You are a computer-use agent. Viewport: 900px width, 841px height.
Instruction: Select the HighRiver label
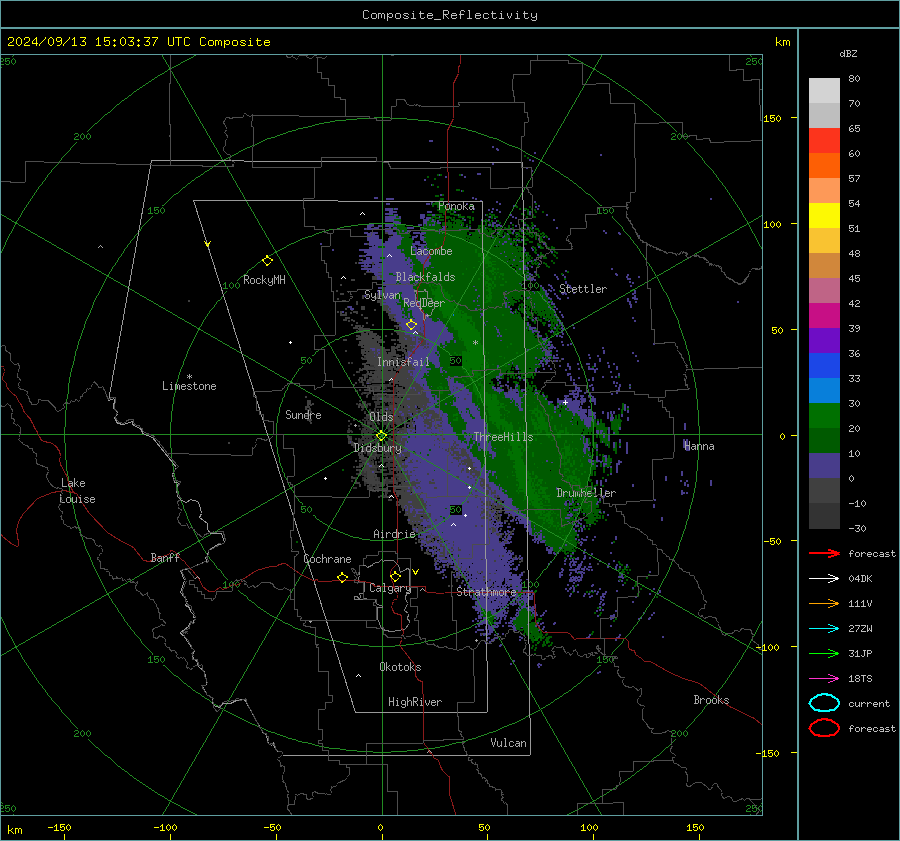(x=415, y=702)
